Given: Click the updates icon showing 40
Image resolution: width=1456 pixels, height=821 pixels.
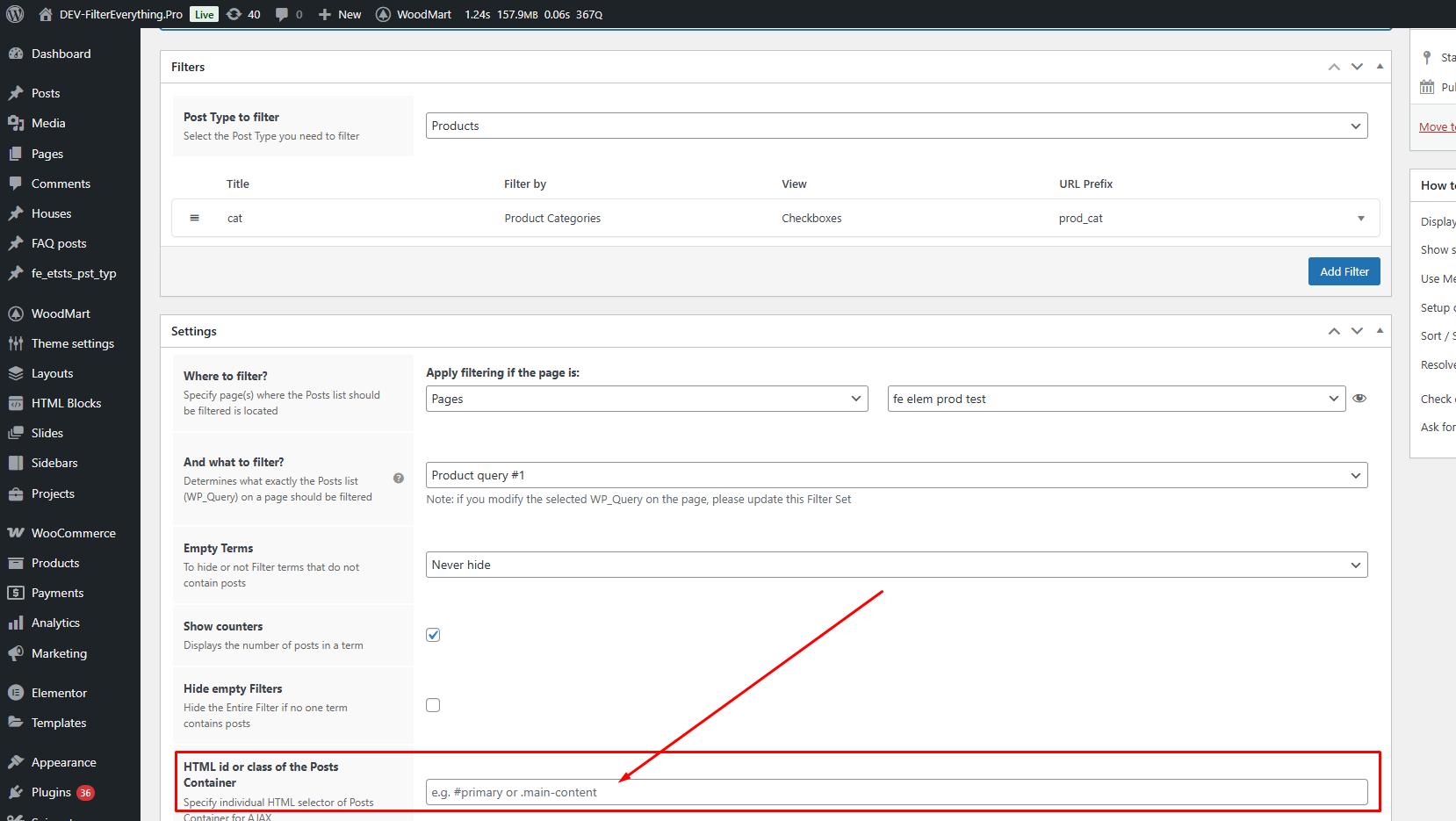Looking at the screenshot, I should click(x=234, y=14).
